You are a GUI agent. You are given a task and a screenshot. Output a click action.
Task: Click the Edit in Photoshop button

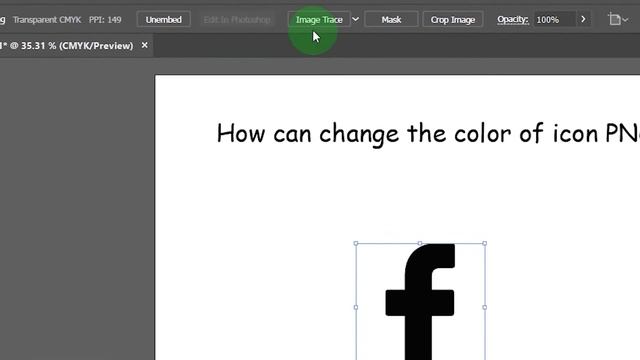[x=237, y=20]
